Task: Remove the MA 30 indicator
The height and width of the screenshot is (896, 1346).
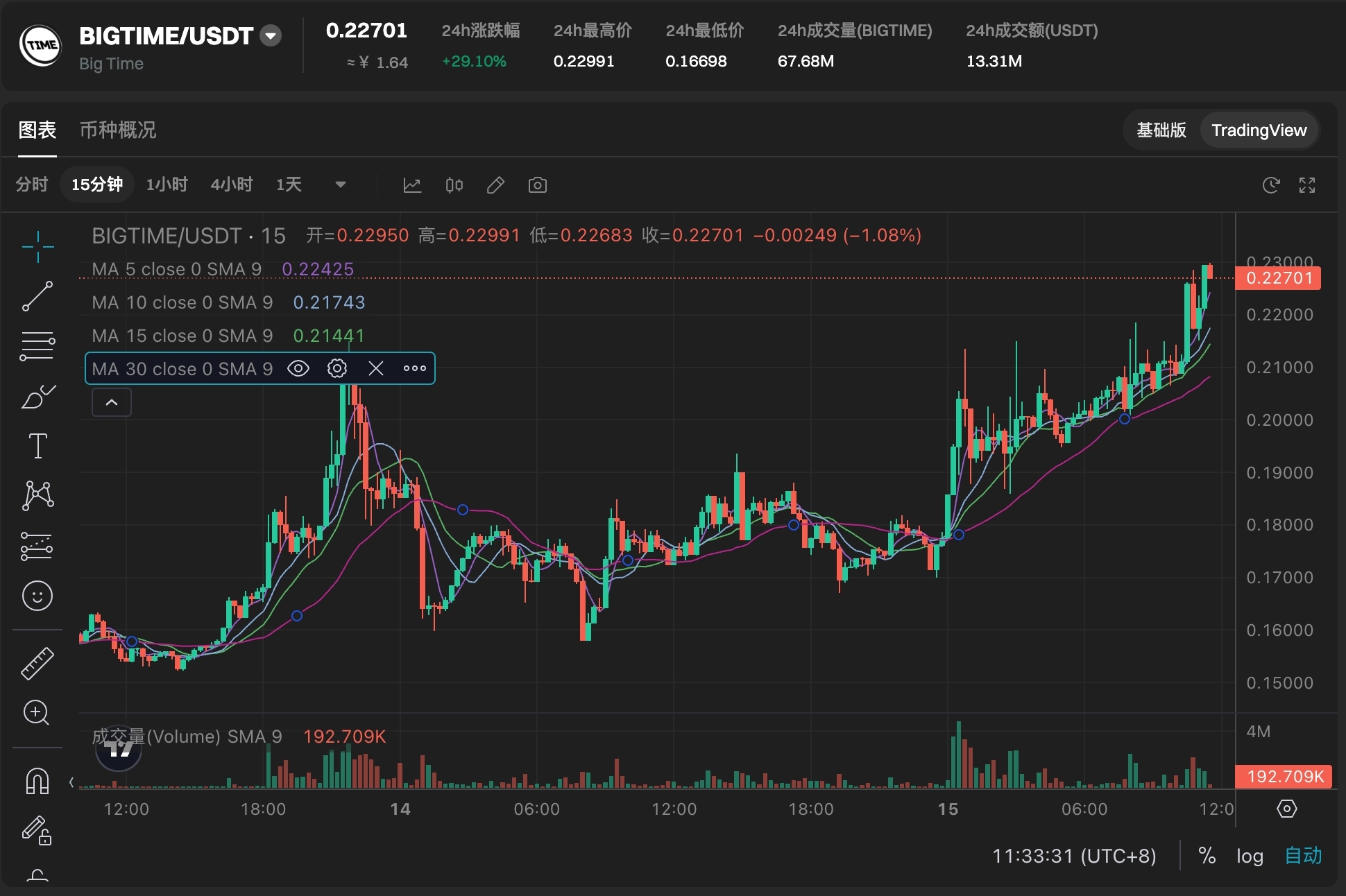Action: pyautogui.click(x=376, y=368)
